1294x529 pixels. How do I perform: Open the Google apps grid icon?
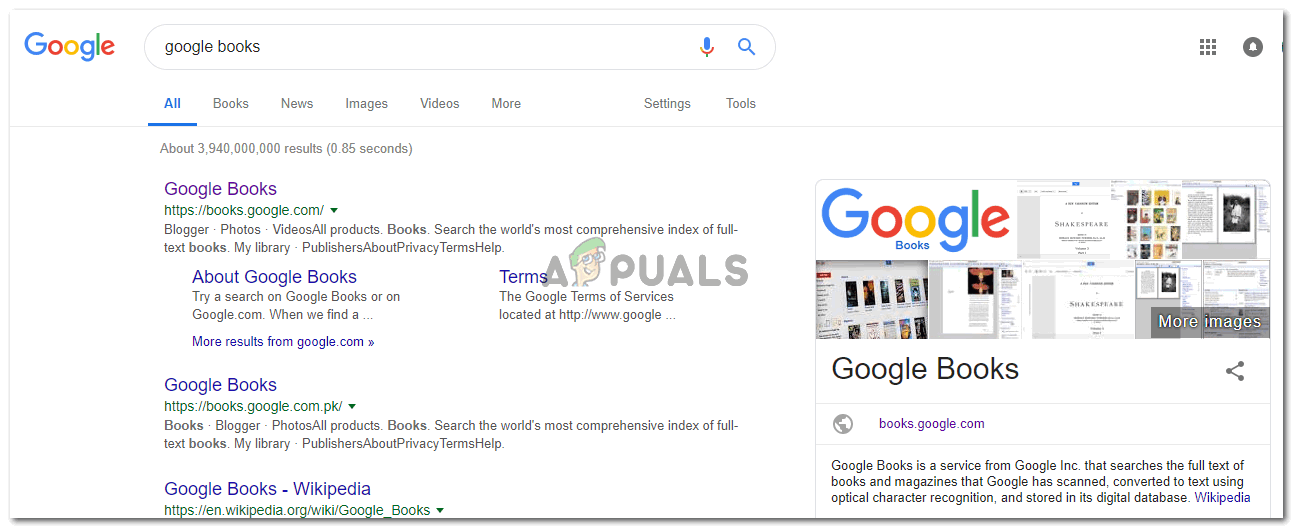coord(1207,47)
